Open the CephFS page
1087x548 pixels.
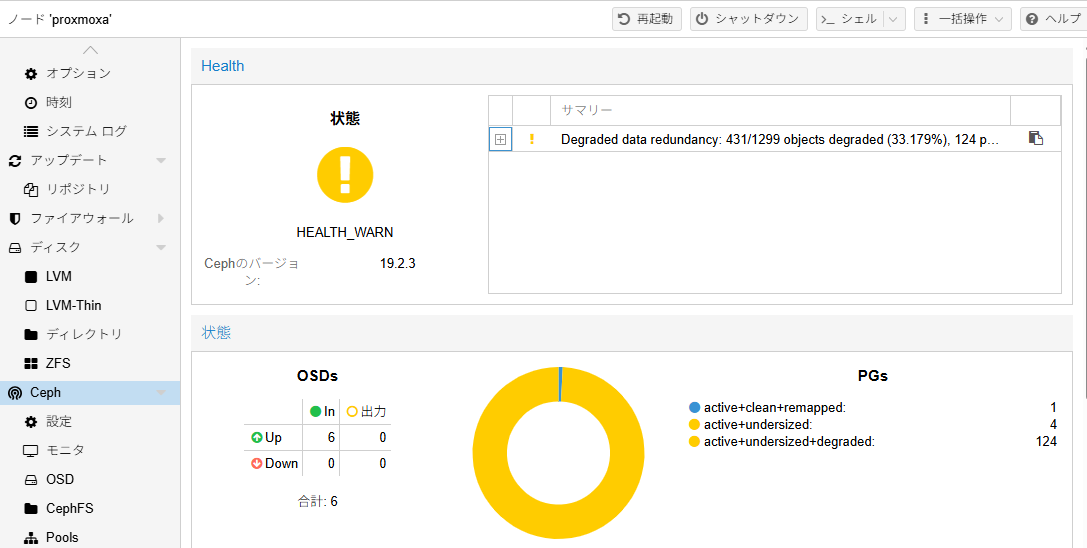(69, 508)
